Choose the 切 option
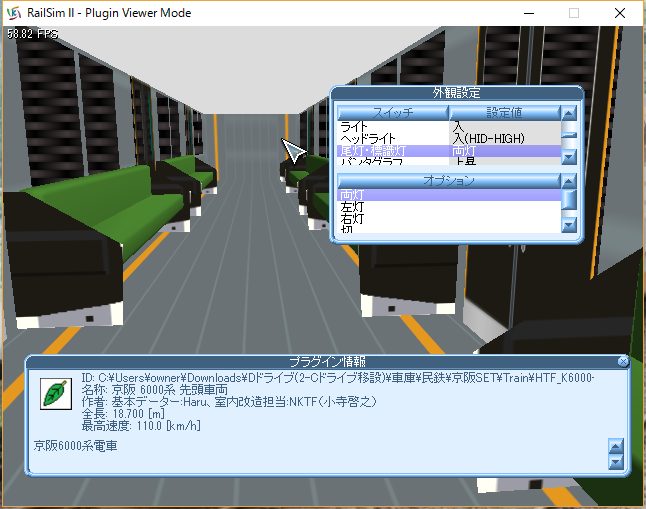 [449, 229]
